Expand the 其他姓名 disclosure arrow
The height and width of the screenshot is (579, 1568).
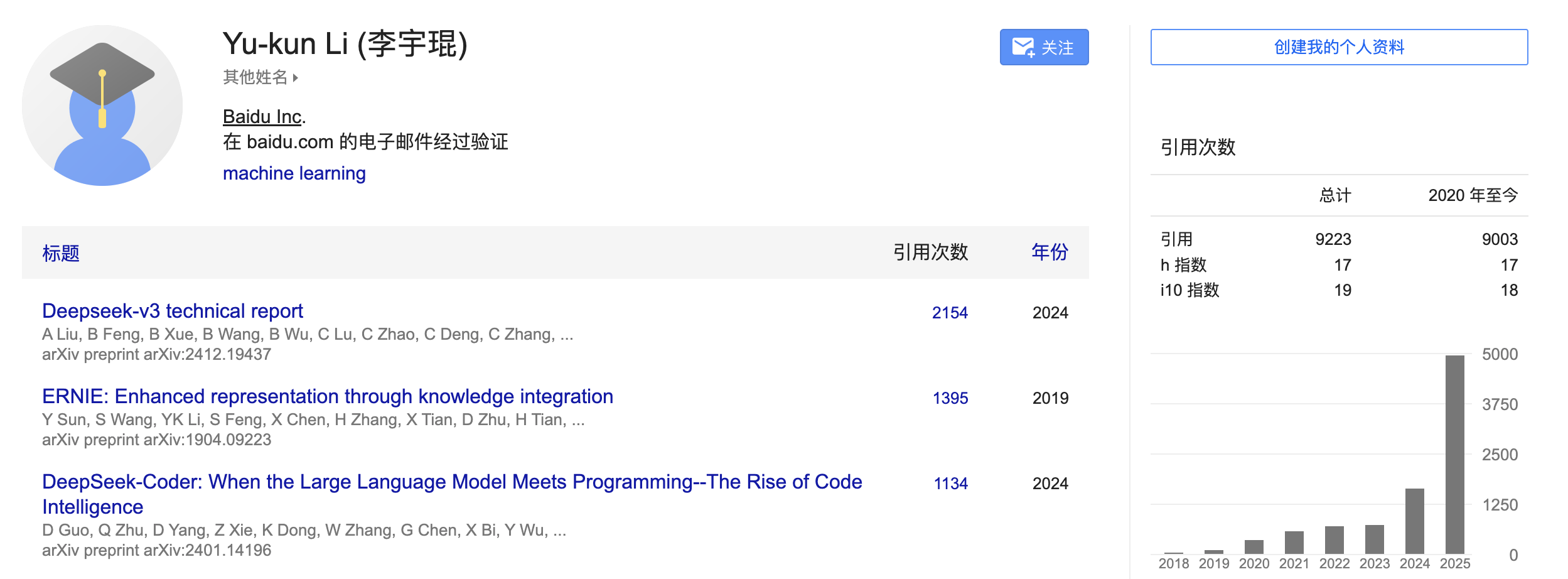click(x=296, y=78)
